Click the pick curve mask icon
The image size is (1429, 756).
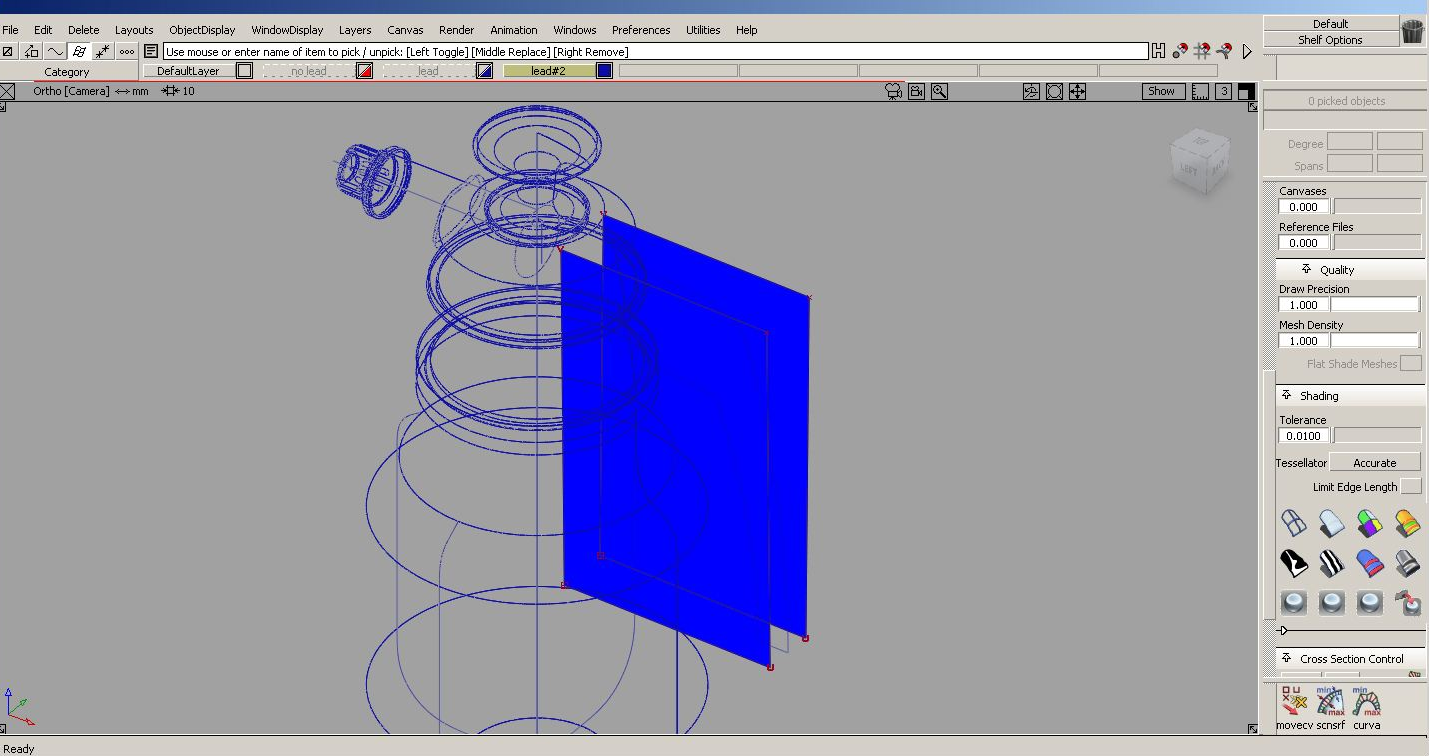tap(55, 52)
